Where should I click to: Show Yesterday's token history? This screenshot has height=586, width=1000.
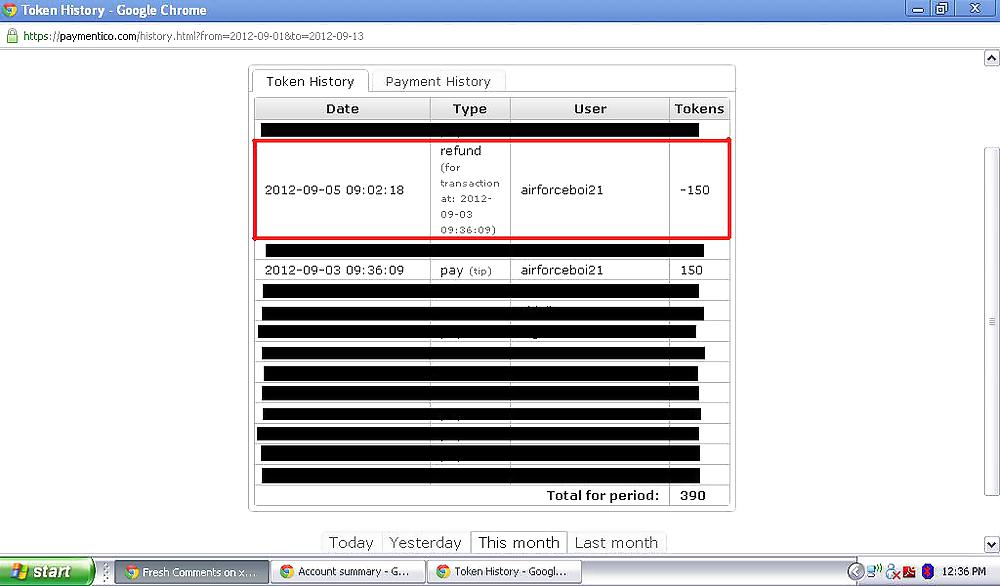[425, 542]
